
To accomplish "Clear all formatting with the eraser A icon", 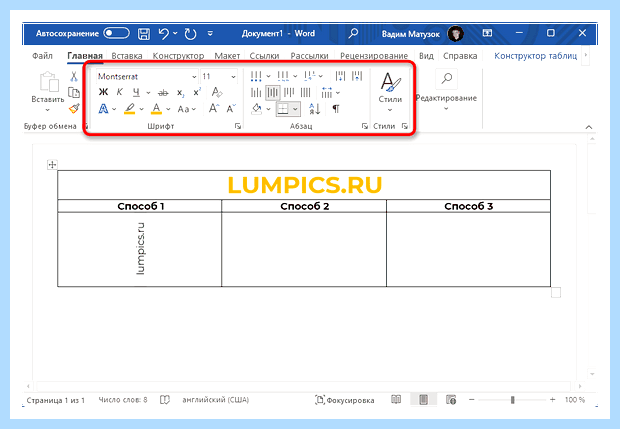I will [x=217, y=92].
